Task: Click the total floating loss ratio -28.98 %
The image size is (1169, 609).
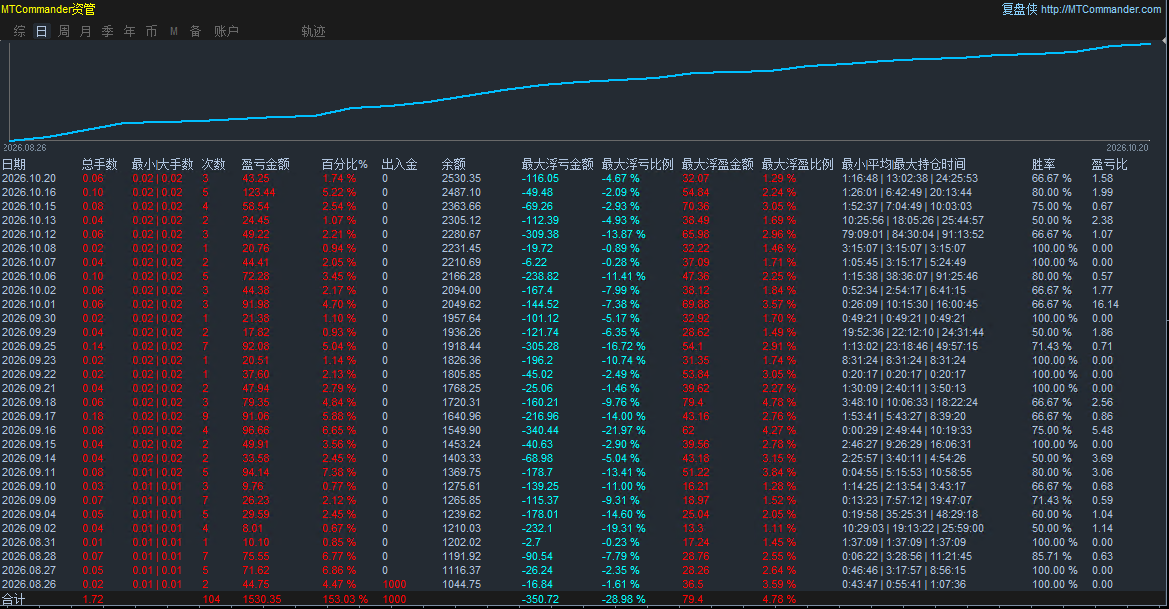Action: [x=624, y=599]
